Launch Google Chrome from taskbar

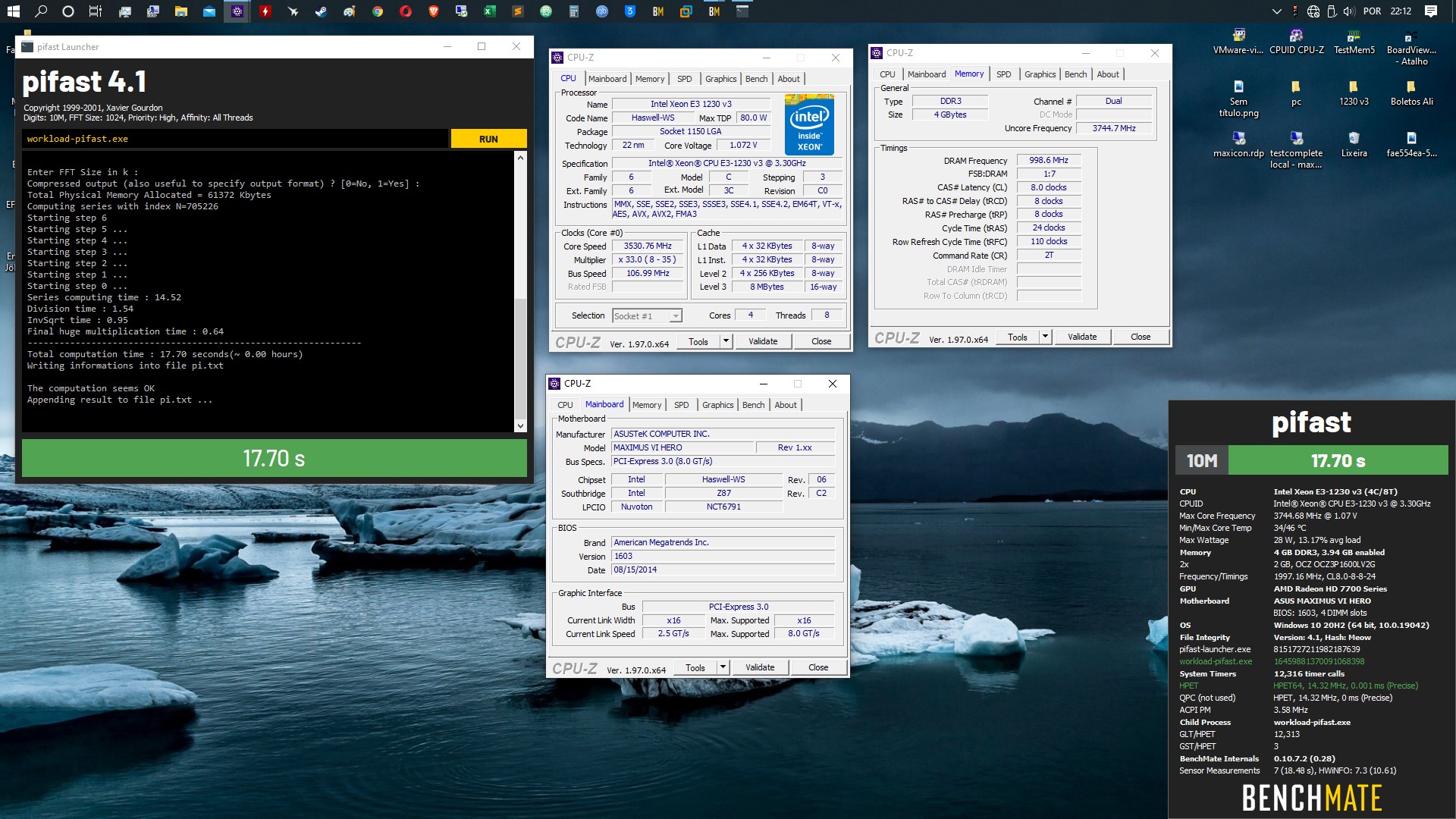click(x=377, y=11)
